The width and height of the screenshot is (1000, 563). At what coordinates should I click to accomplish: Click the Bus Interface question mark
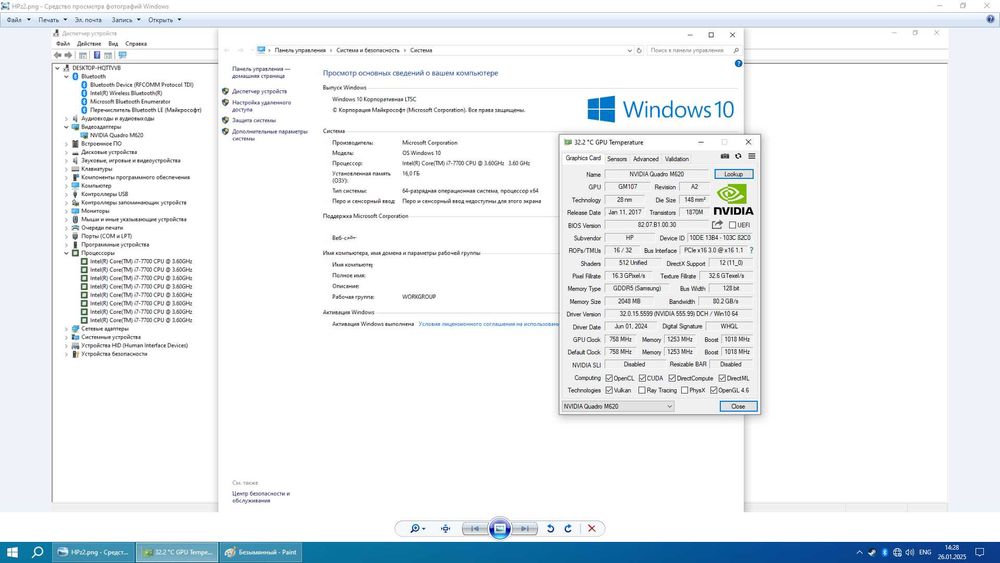tap(751, 251)
